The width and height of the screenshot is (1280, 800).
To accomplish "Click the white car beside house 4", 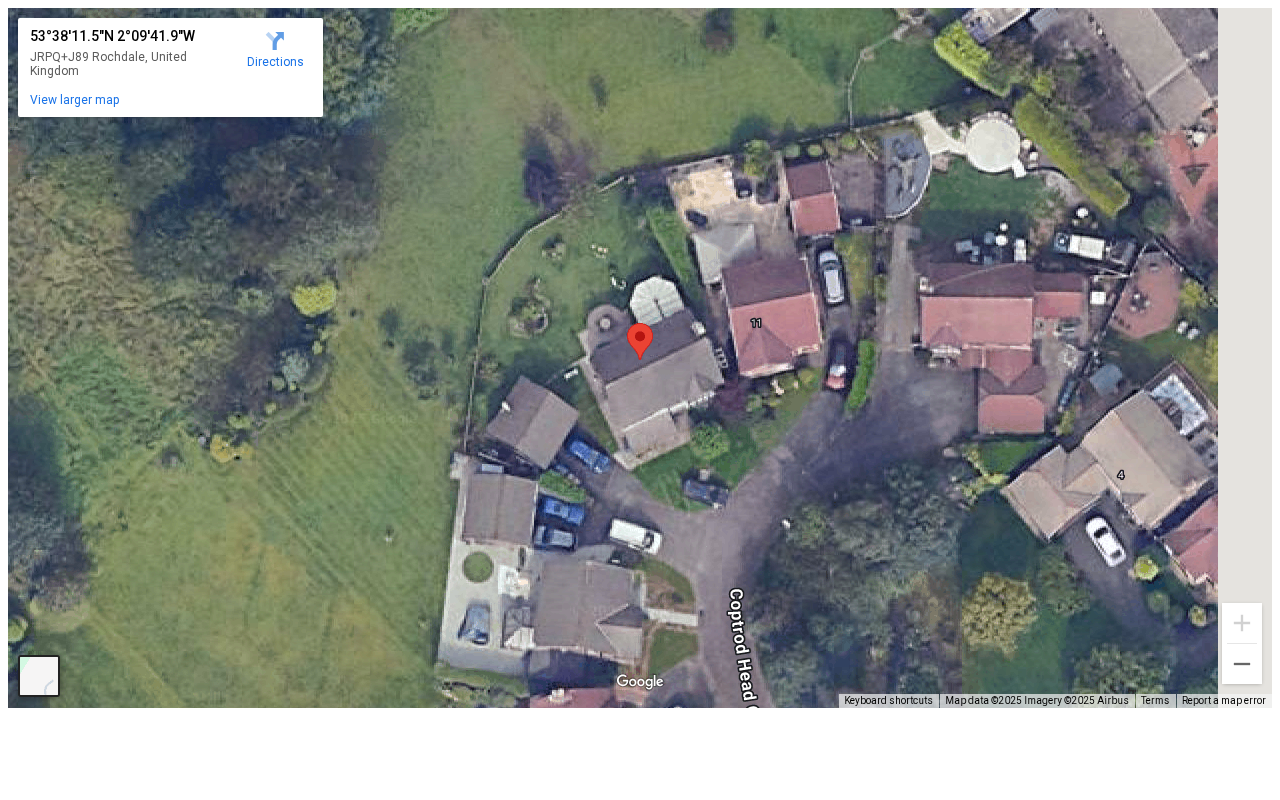I will (x=1106, y=540).
